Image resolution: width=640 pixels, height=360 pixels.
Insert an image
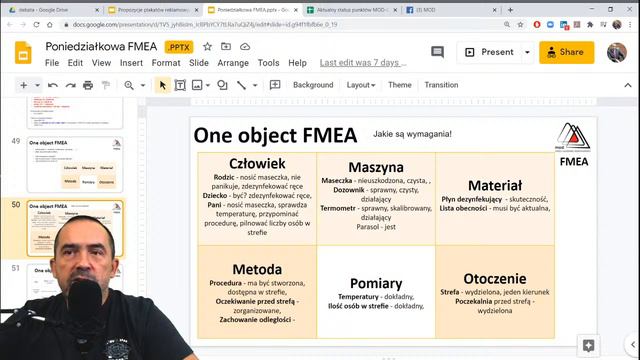point(197,85)
